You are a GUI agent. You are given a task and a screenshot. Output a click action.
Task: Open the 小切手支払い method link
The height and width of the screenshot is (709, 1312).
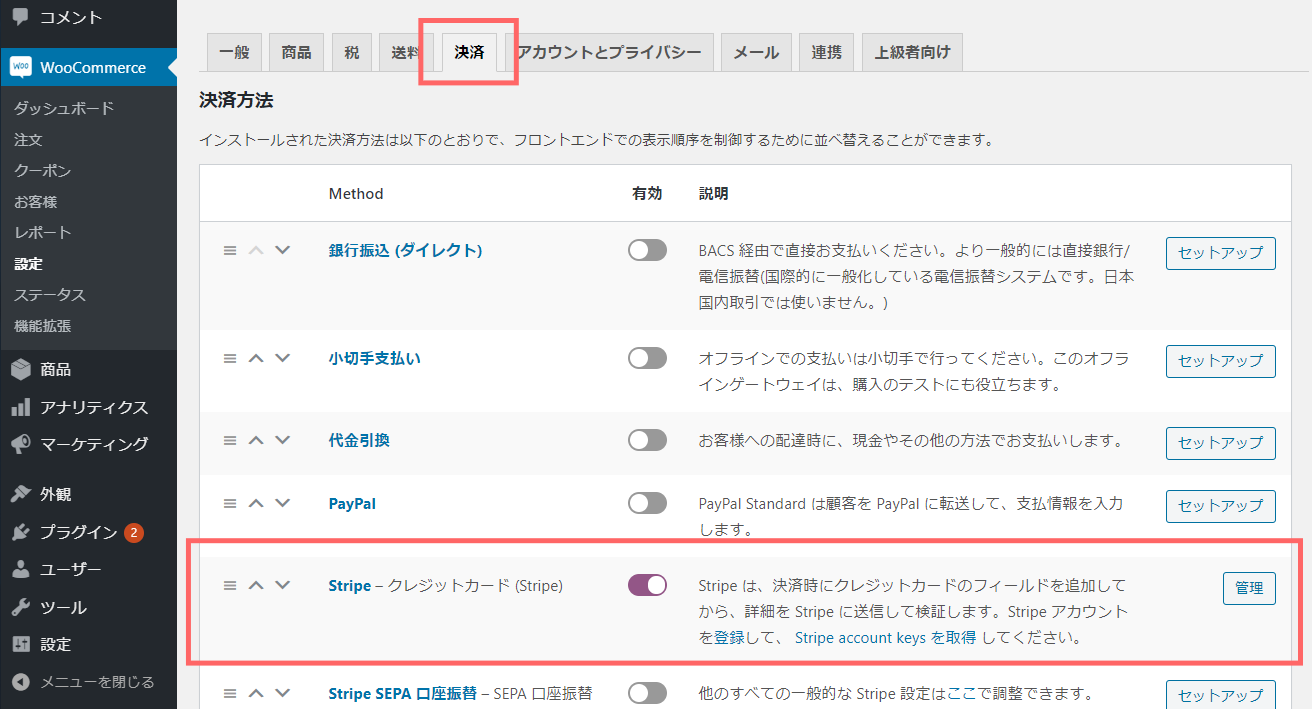375,358
